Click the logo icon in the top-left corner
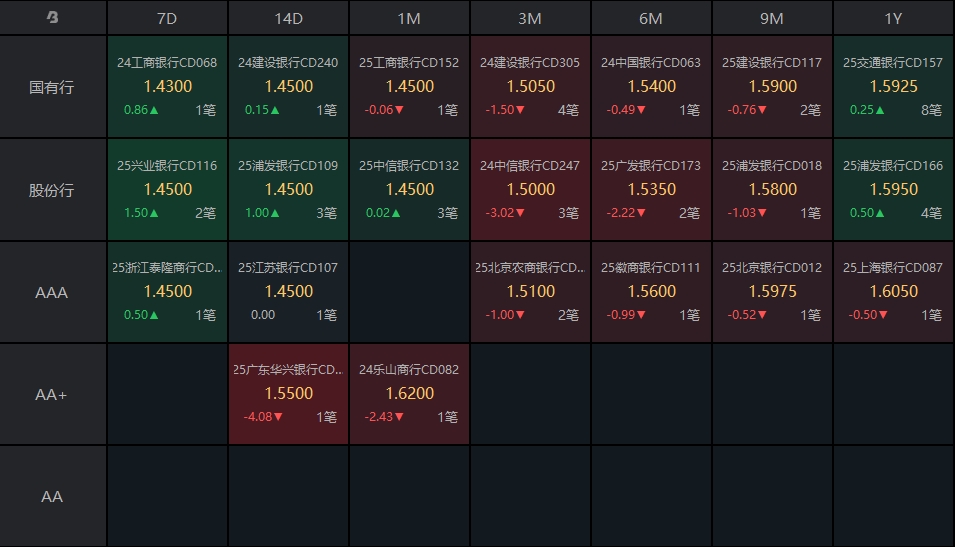The width and height of the screenshot is (955, 547). pos(53,18)
